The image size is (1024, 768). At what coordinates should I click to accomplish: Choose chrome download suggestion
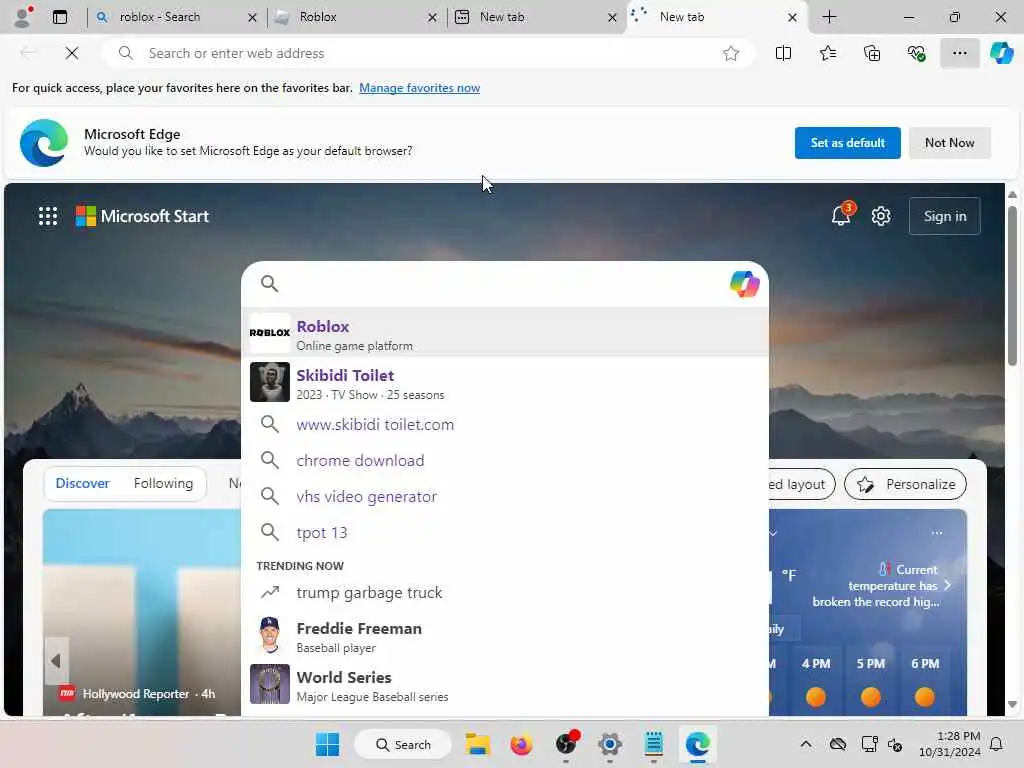click(x=505, y=460)
